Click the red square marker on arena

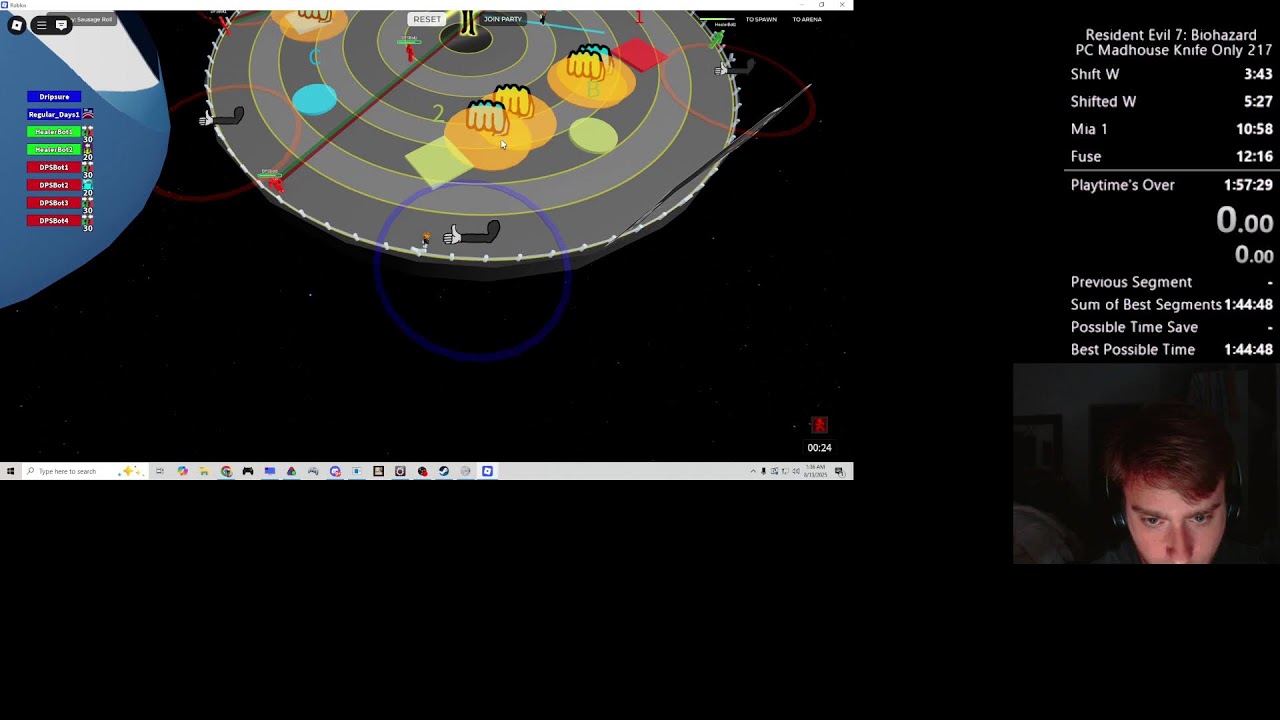click(640, 54)
